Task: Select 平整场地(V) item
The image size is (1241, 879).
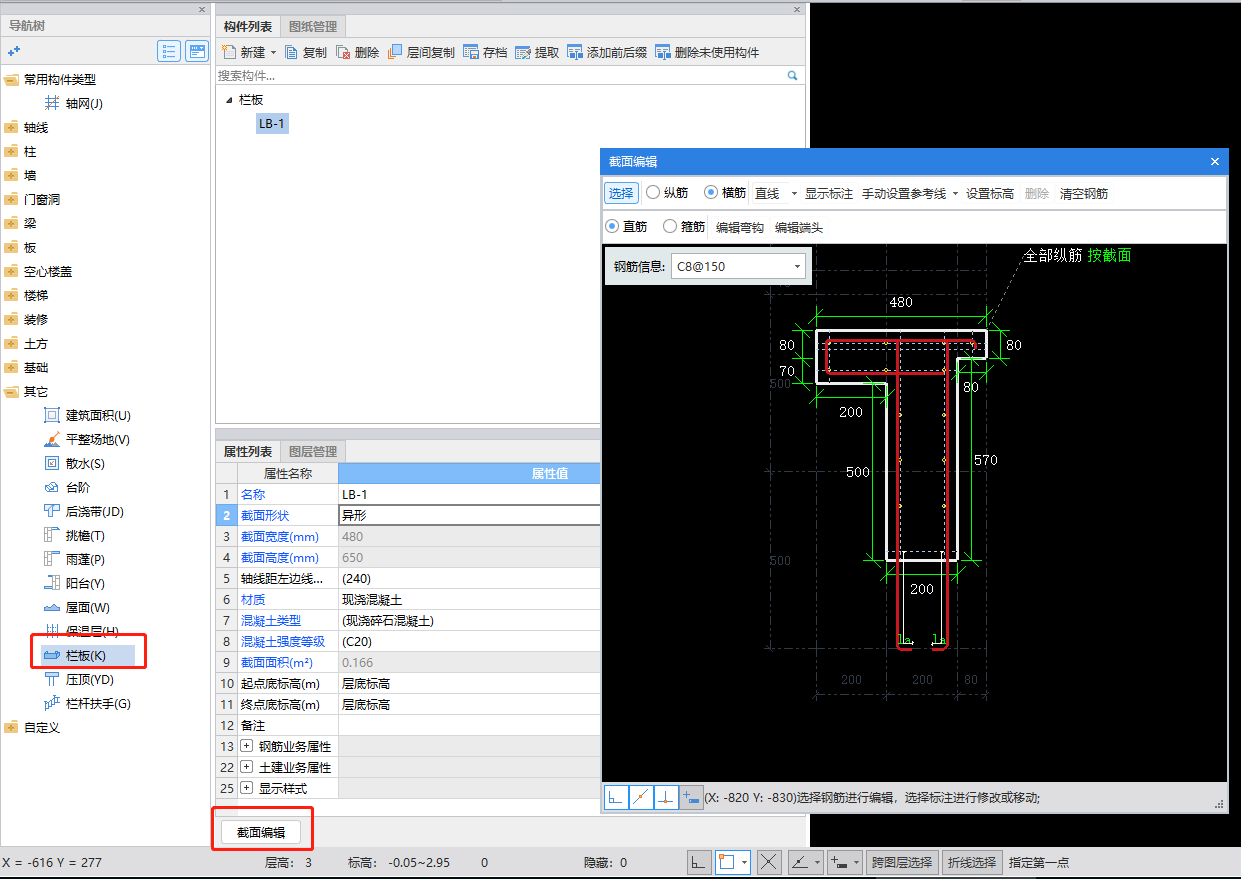Action: [x=87, y=439]
